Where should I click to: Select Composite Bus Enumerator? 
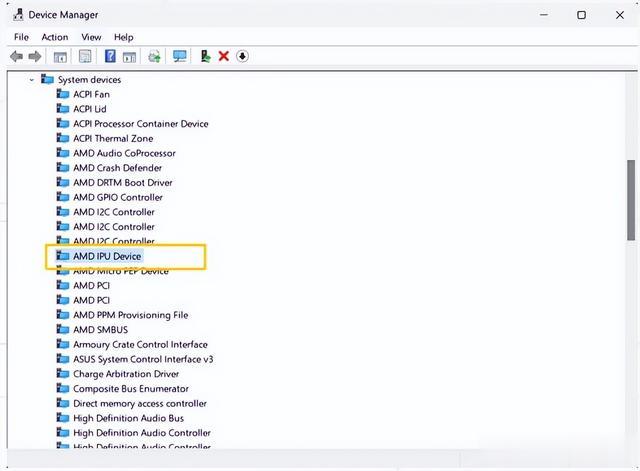click(x=131, y=388)
